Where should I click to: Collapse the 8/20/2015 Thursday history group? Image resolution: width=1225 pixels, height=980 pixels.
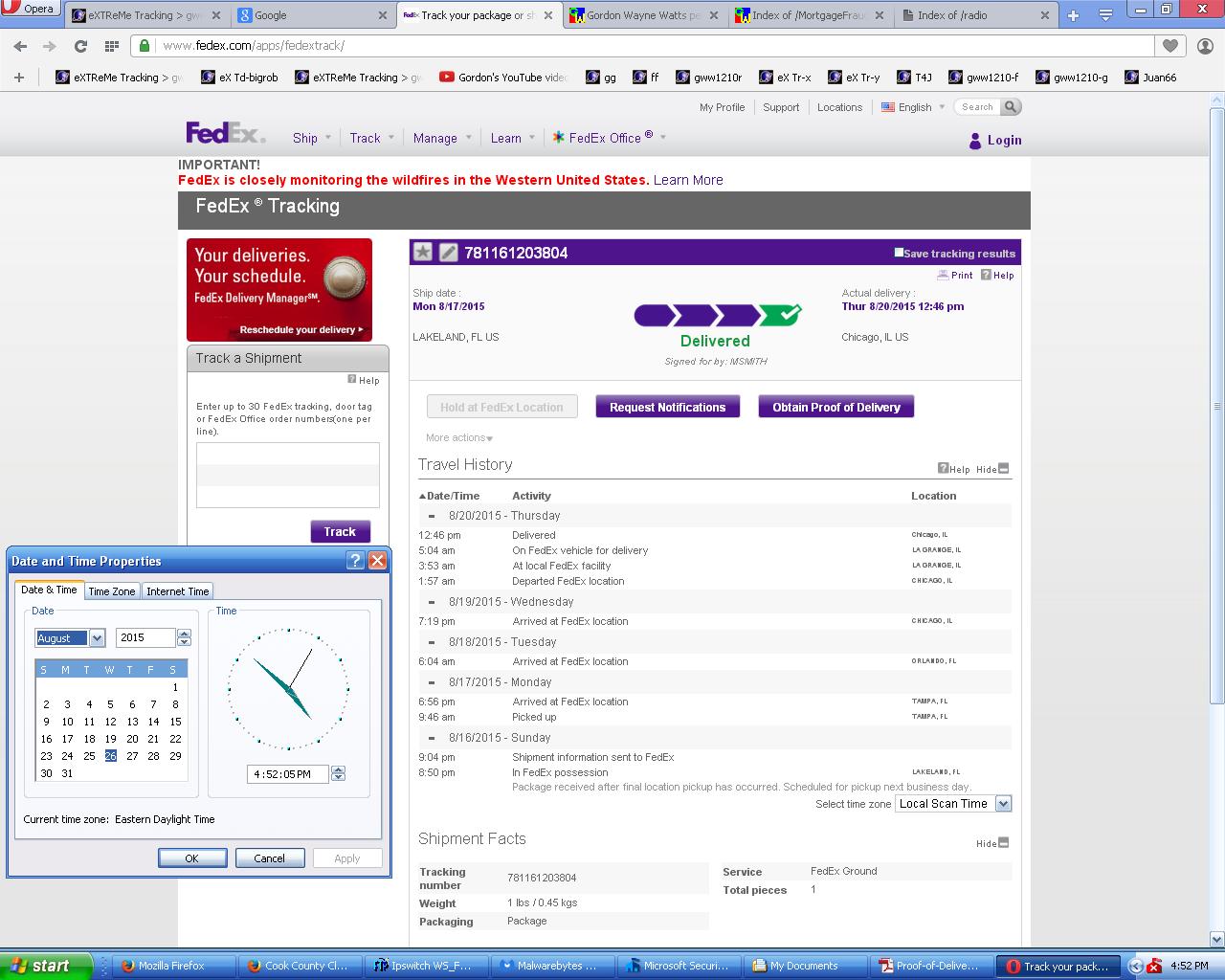[x=432, y=516]
